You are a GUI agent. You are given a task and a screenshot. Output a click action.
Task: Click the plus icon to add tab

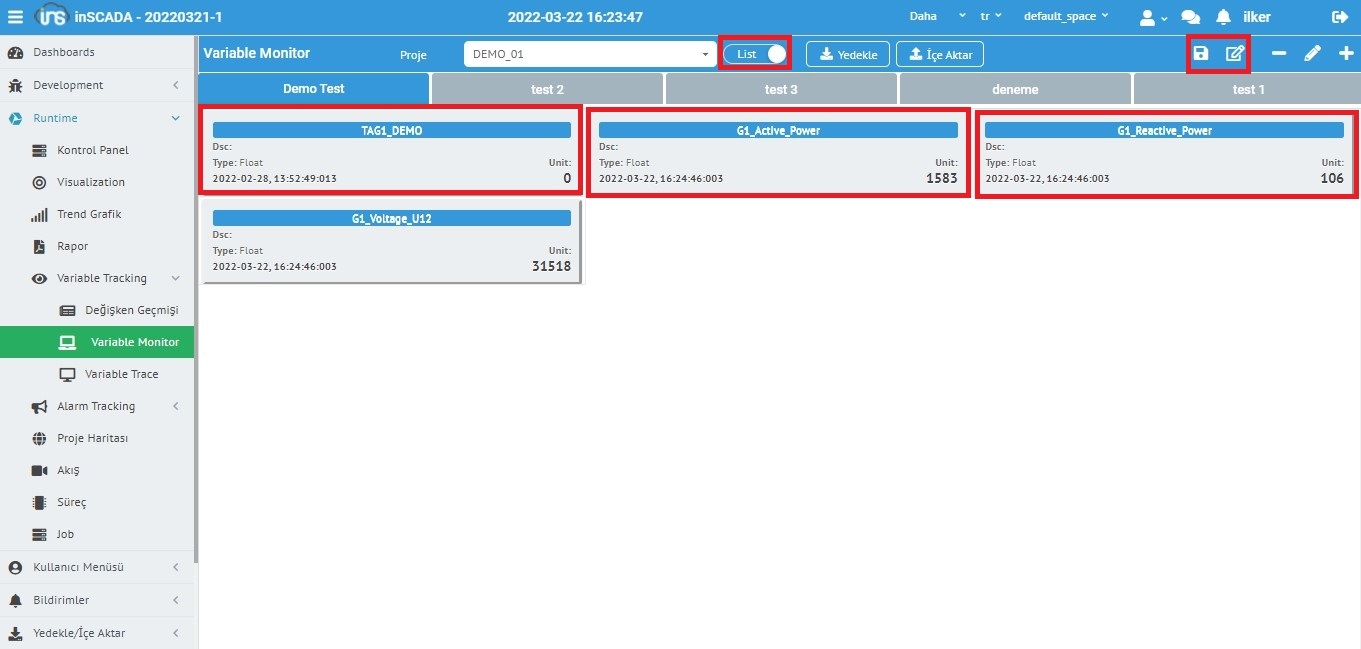click(x=1346, y=54)
